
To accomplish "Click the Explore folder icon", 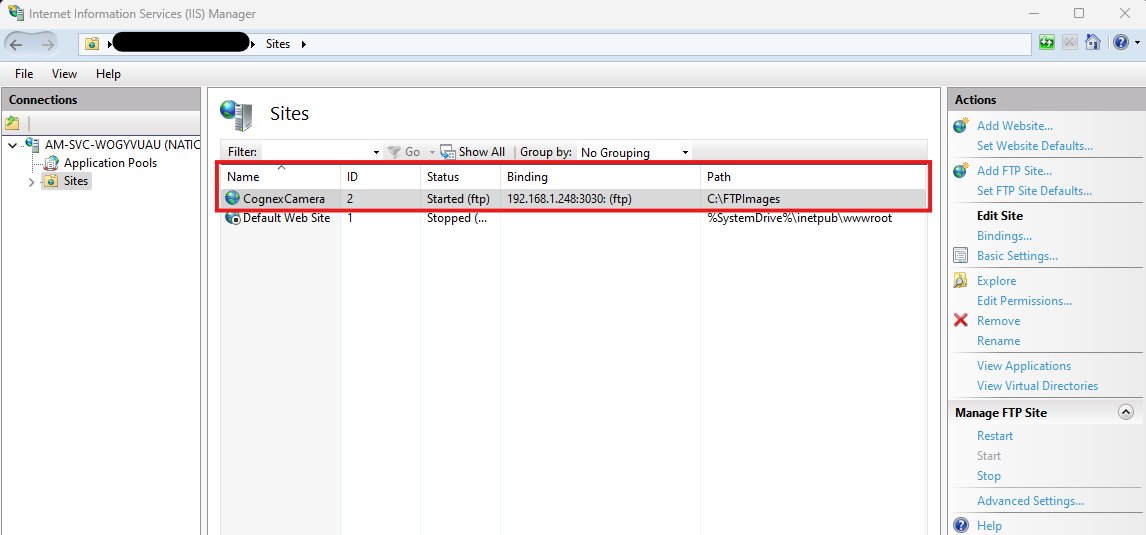I will 960,281.
